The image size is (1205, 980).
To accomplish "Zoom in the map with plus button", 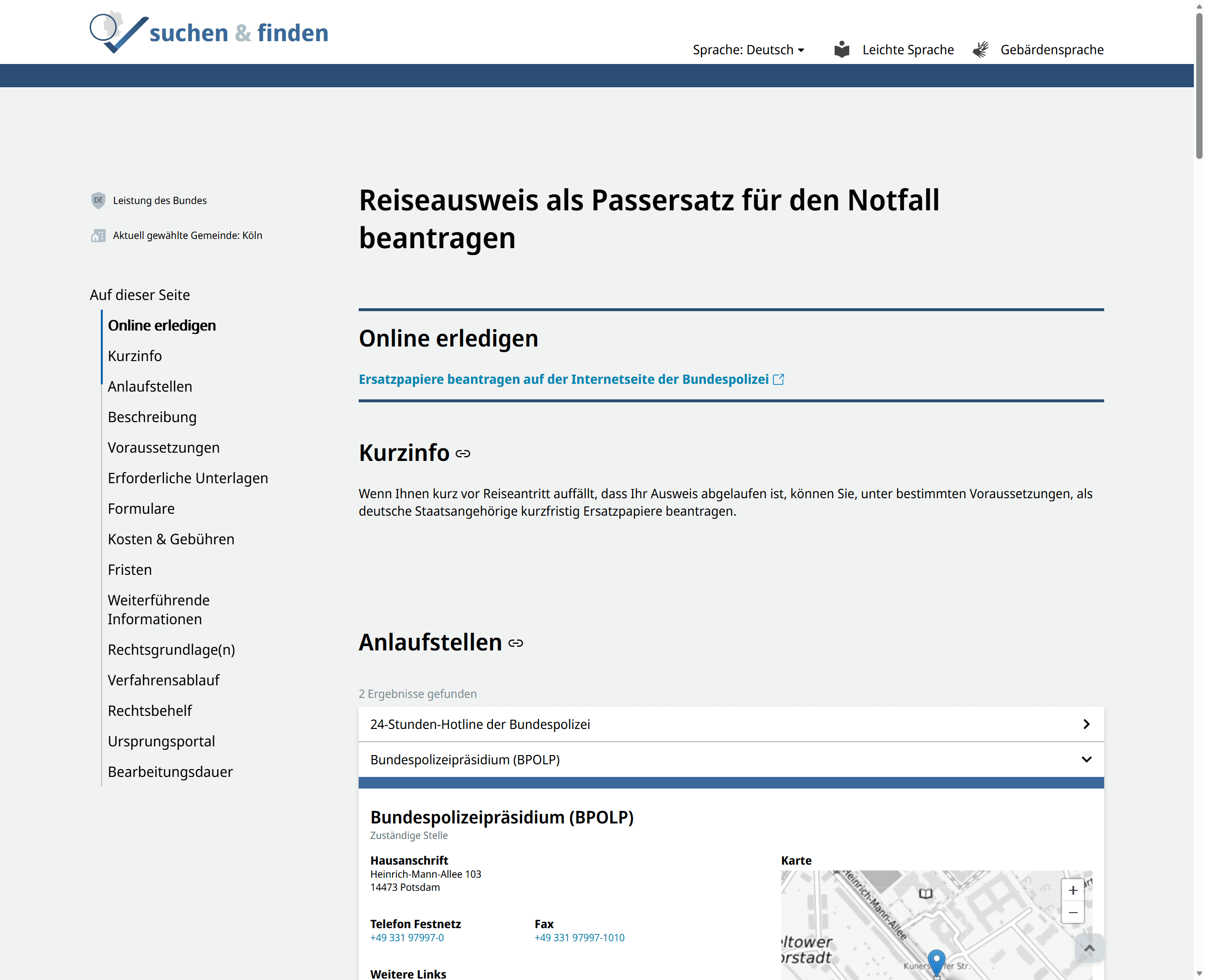I will pyautogui.click(x=1073, y=890).
